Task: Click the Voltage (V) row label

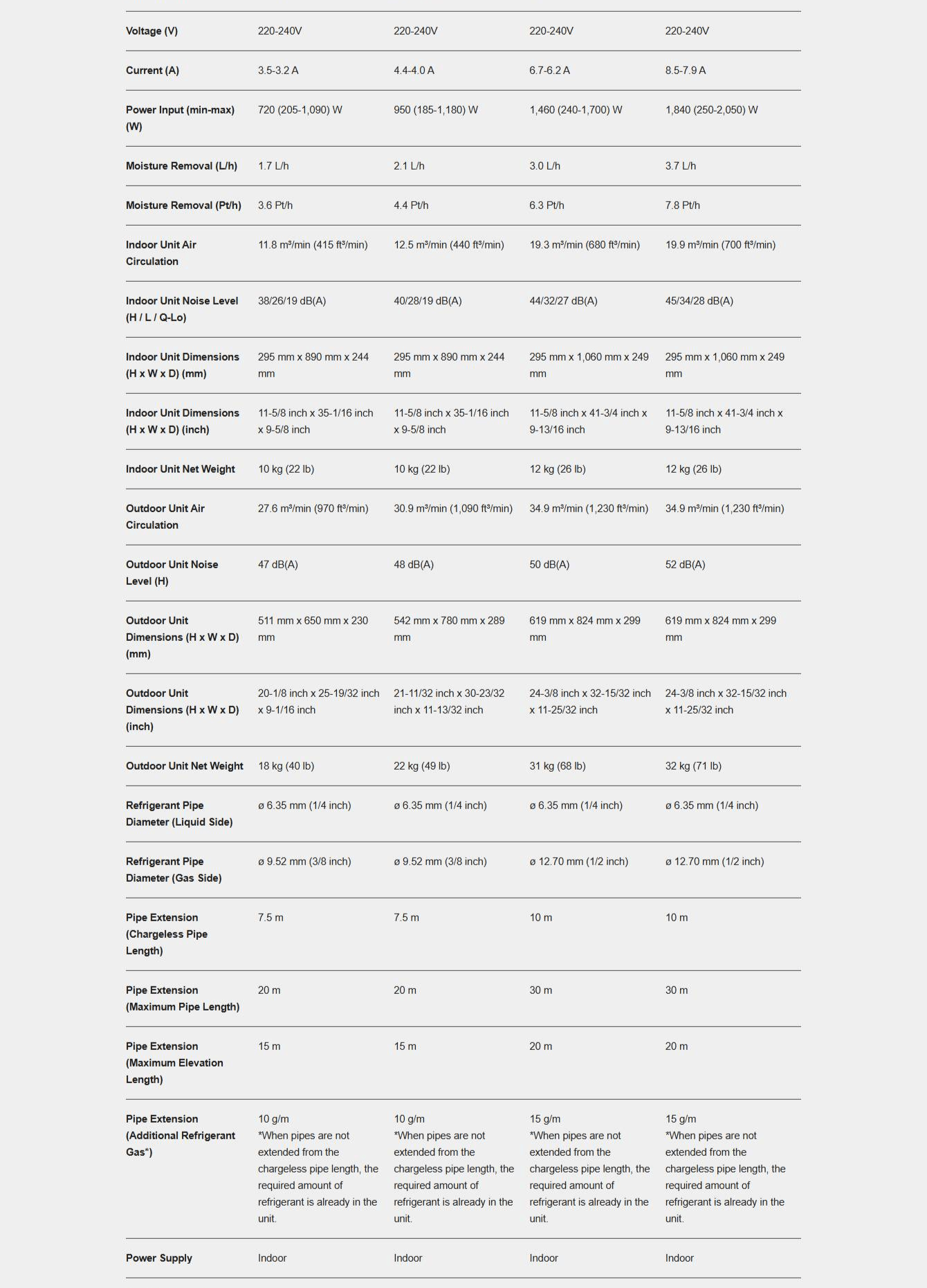Action: [x=152, y=31]
